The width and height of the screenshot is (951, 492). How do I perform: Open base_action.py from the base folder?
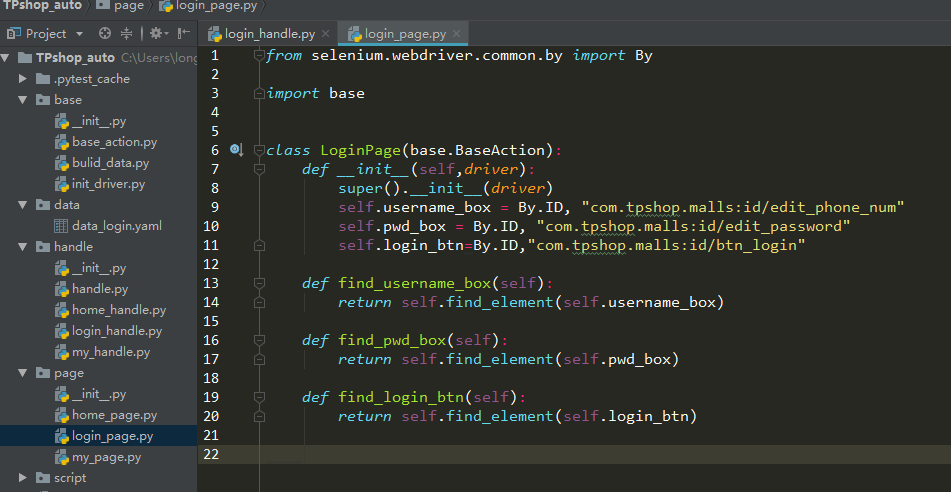click(x=114, y=142)
